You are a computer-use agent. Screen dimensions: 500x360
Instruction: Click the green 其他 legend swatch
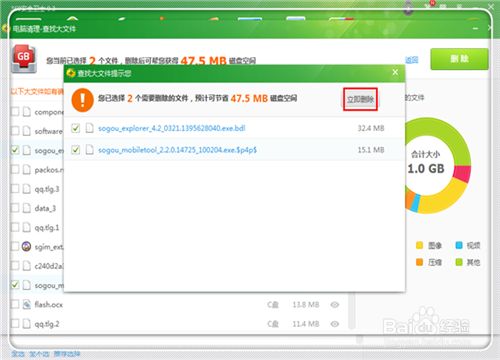(x=459, y=262)
